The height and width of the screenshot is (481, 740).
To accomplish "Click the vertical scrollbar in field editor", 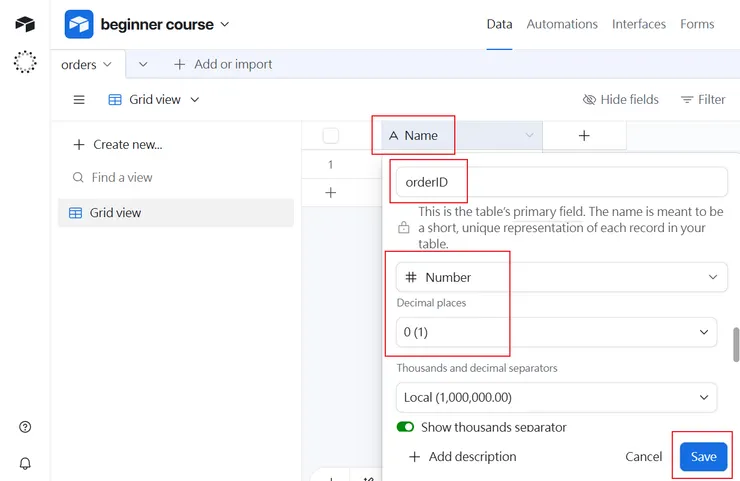I will 736,343.
